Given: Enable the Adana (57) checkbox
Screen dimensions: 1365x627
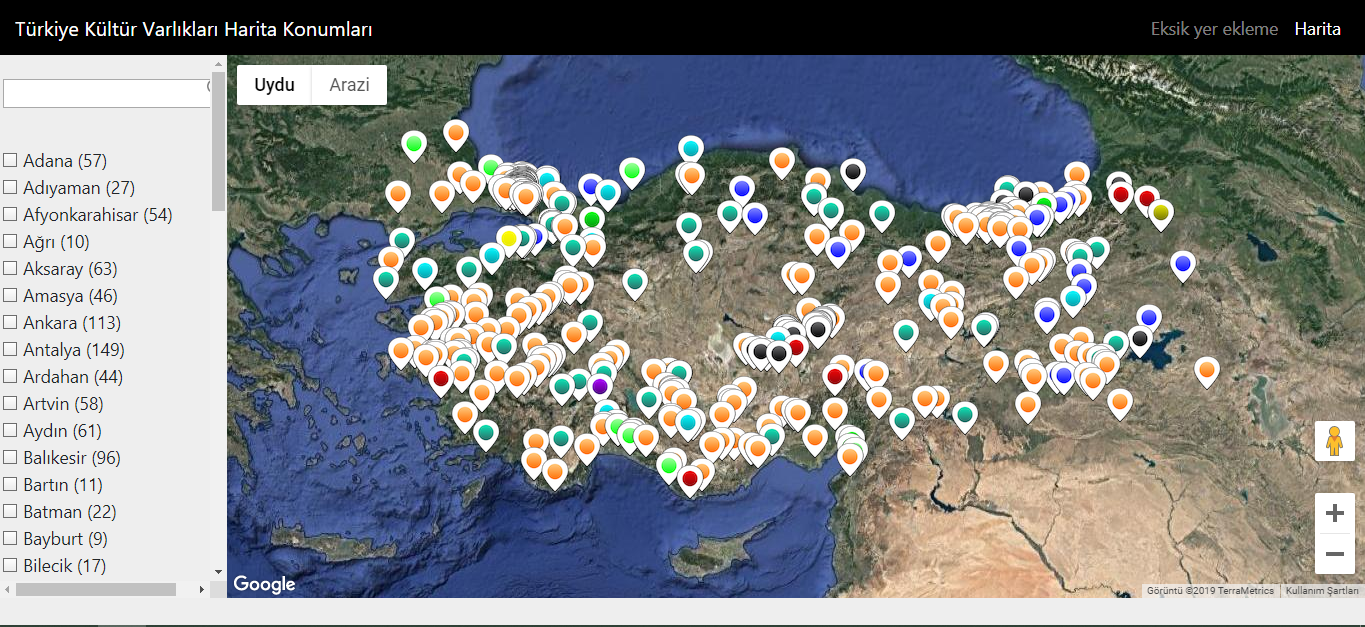Looking at the screenshot, I should point(10,161).
